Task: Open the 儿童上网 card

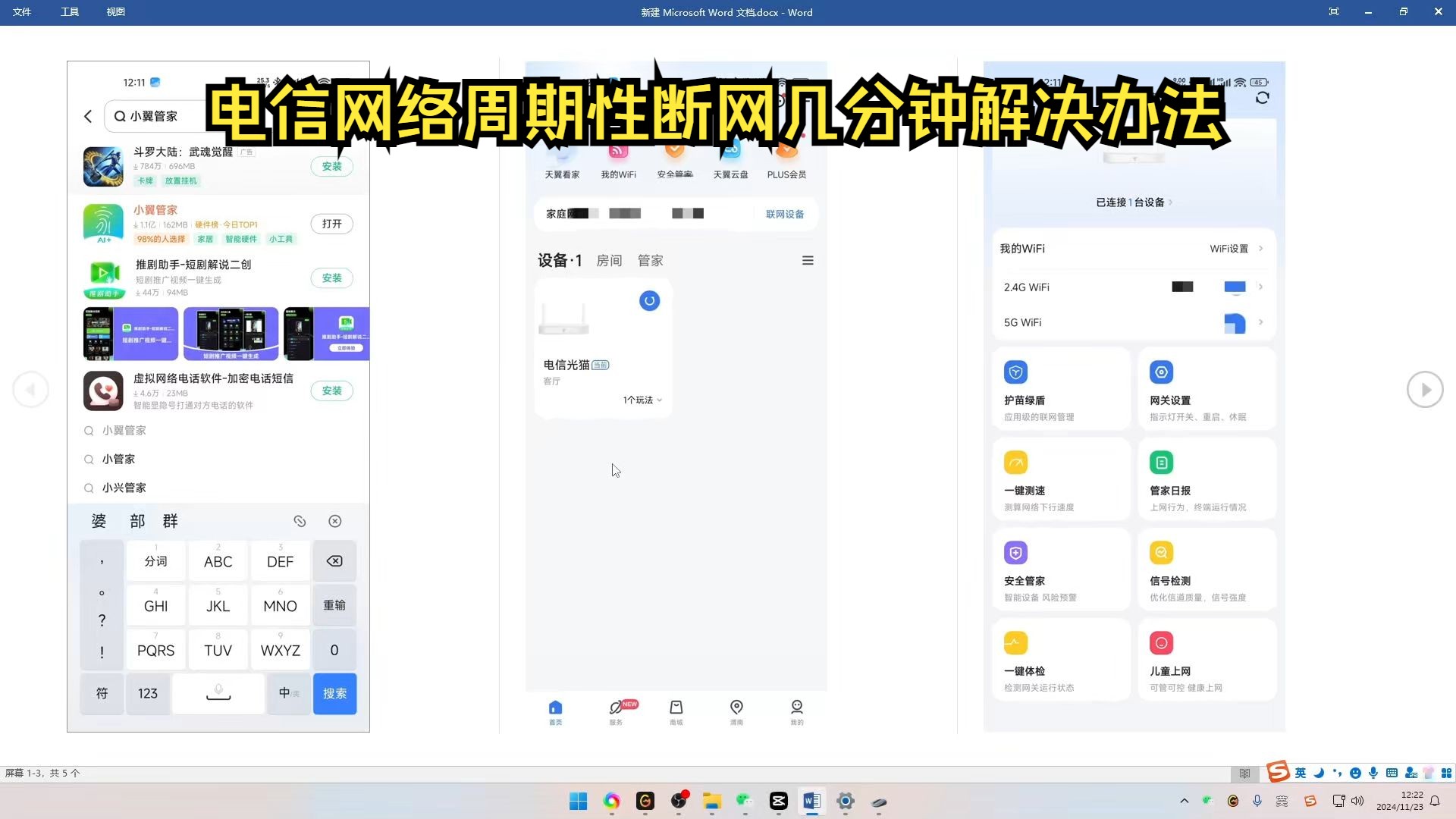Action: pos(1207,660)
